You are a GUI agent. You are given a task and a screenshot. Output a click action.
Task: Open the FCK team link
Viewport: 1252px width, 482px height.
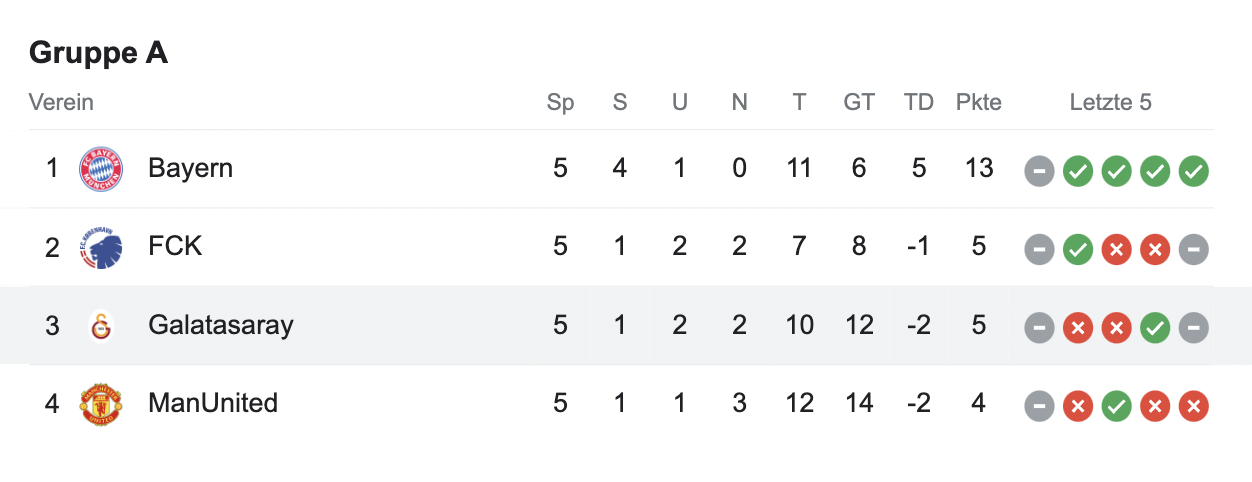click(175, 246)
